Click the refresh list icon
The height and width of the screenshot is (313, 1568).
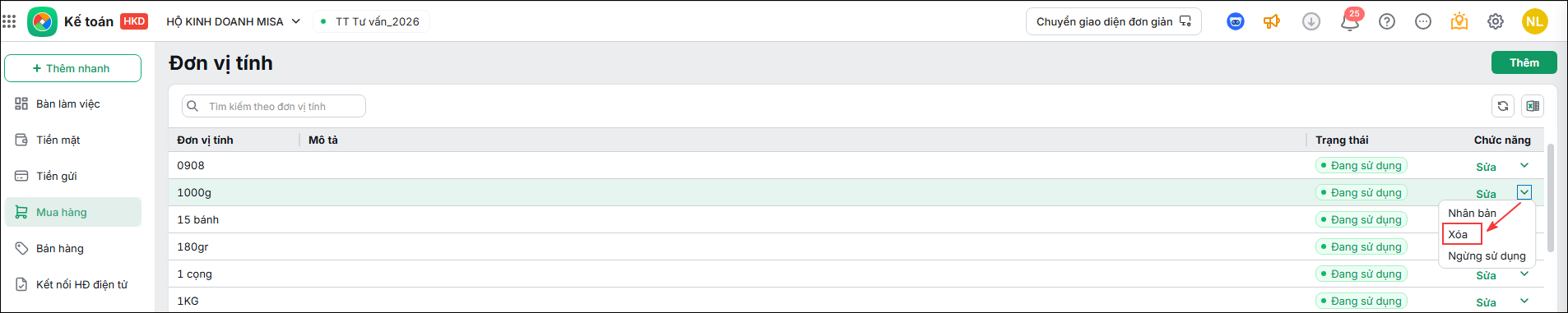[1503, 106]
